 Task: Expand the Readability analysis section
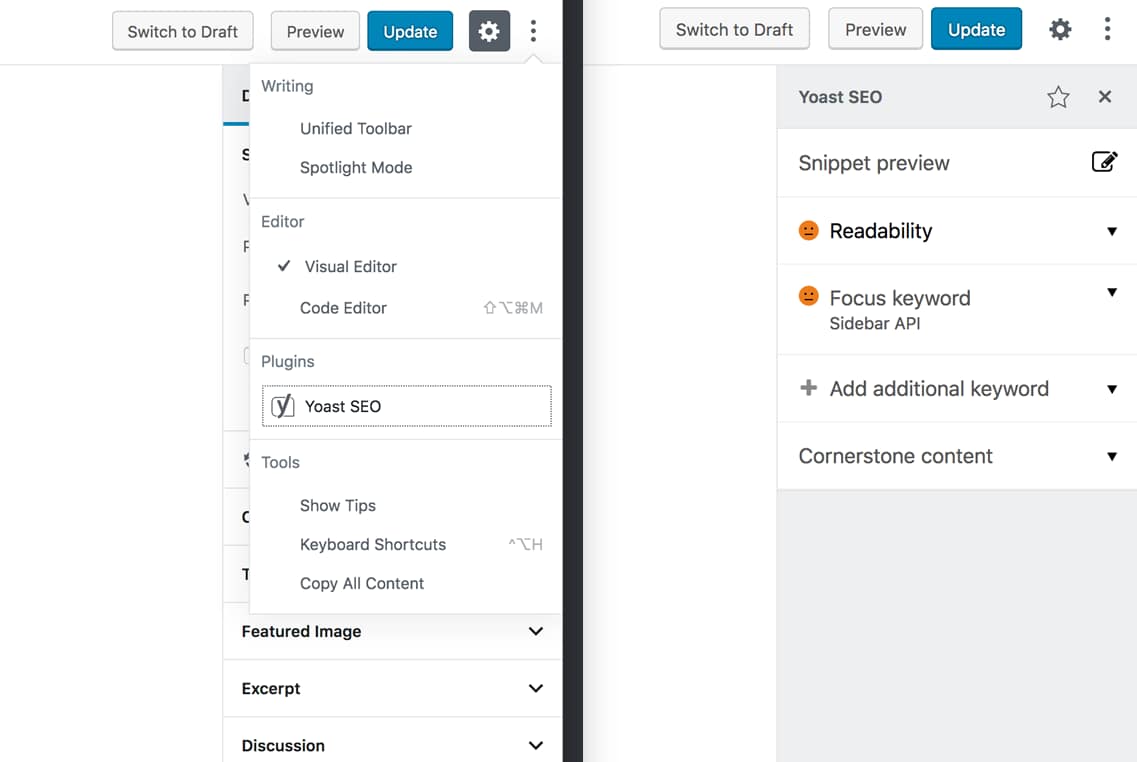(x=1112, y=230)
